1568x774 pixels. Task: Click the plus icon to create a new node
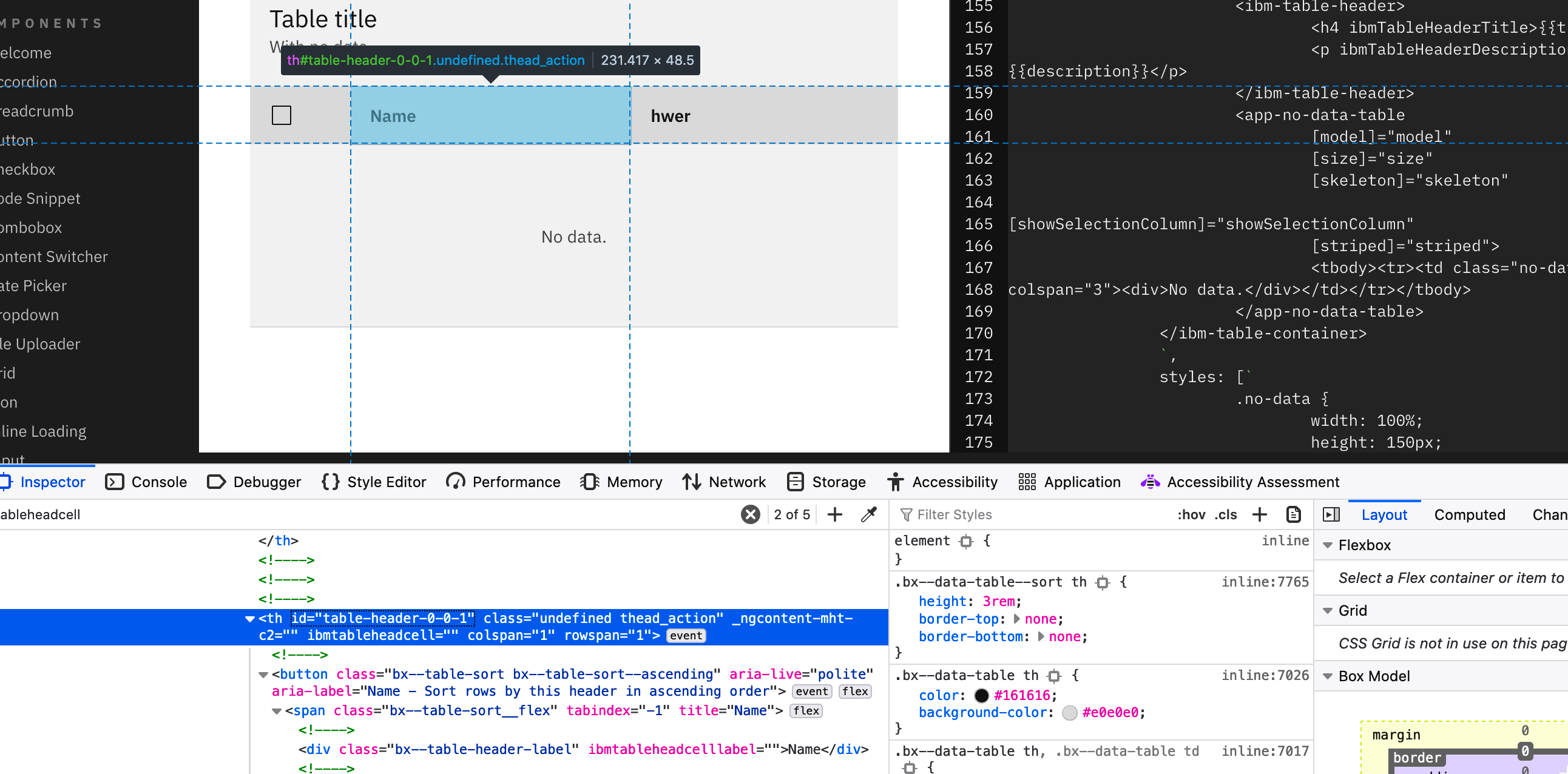(x=835, y=515)
